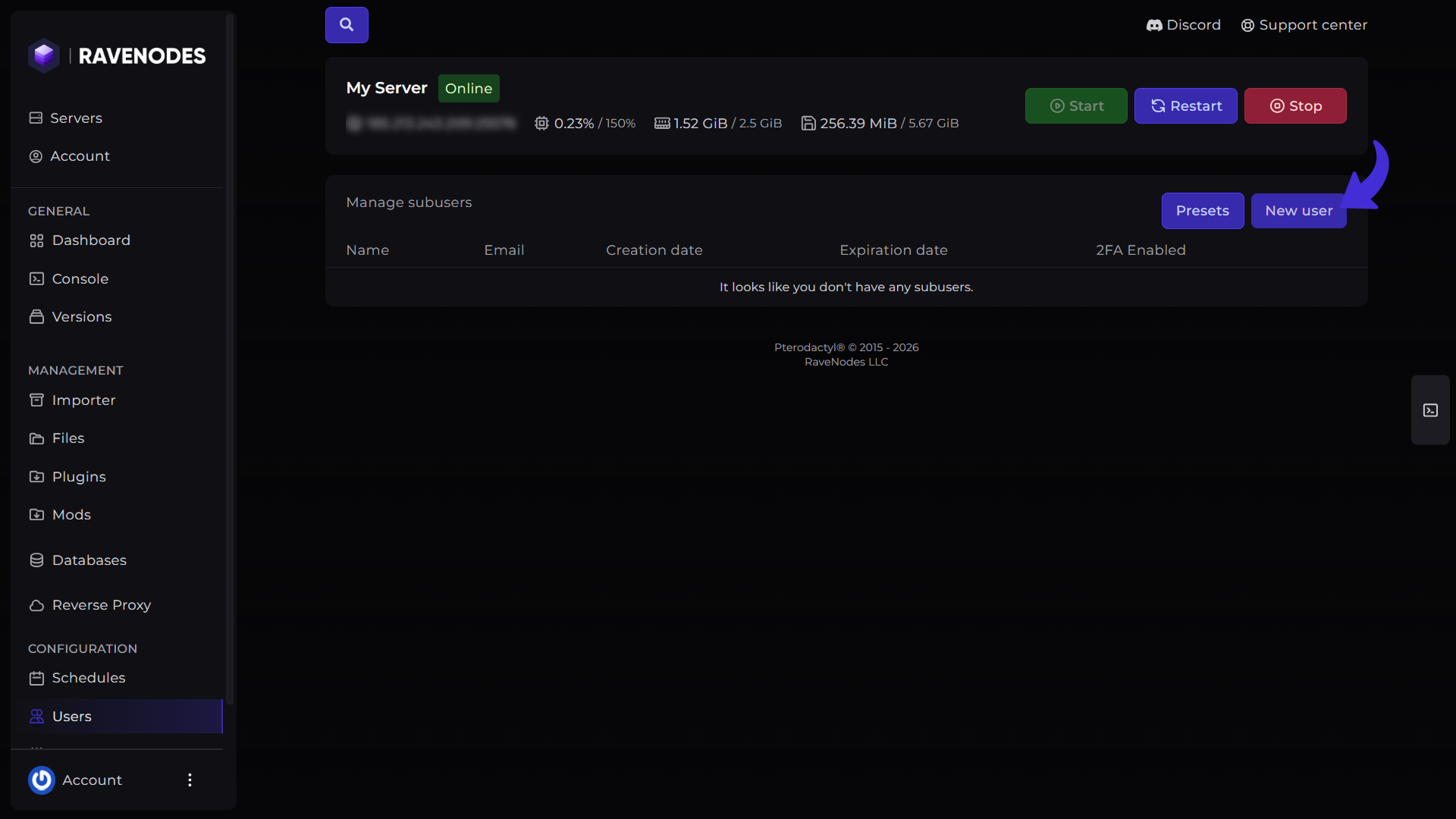Create a New user
This screenshot has width=1456, height=819.
pyautogui.click(x=1298, y=211)
